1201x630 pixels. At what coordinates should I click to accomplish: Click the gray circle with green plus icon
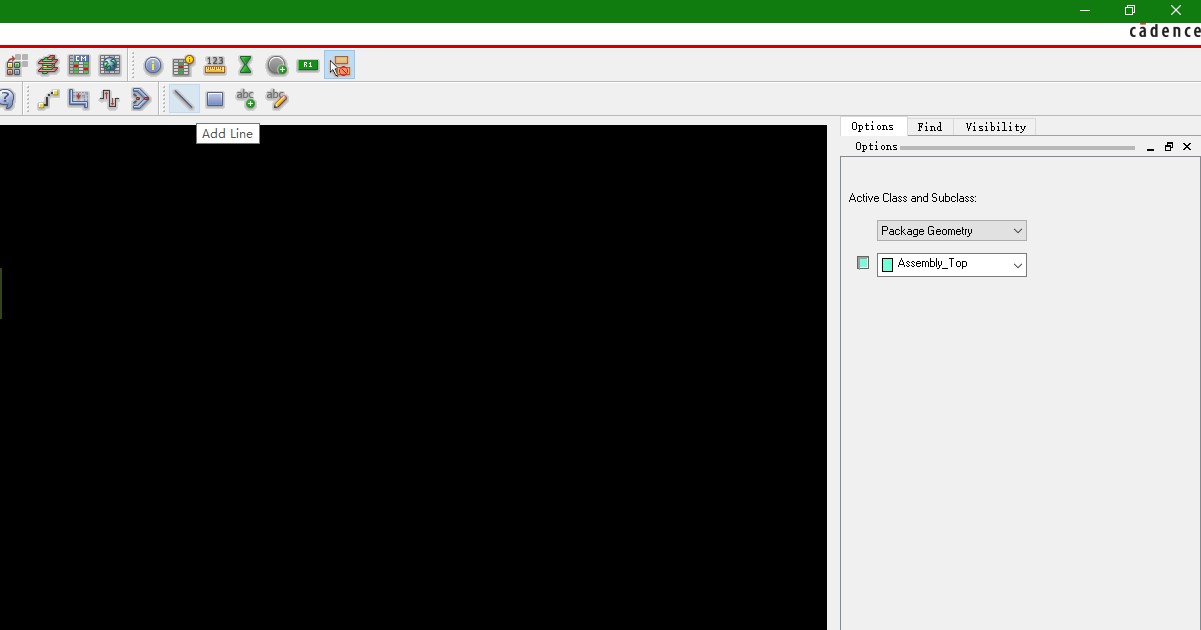tap(277, 66)
